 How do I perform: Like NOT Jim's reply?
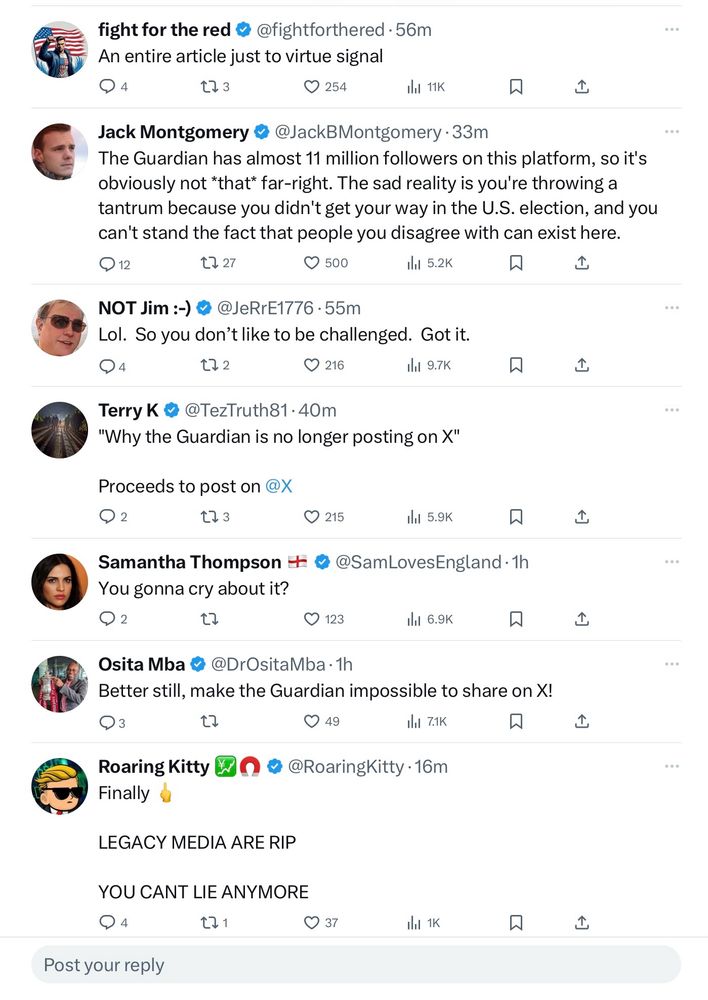(x=311, y=365)
